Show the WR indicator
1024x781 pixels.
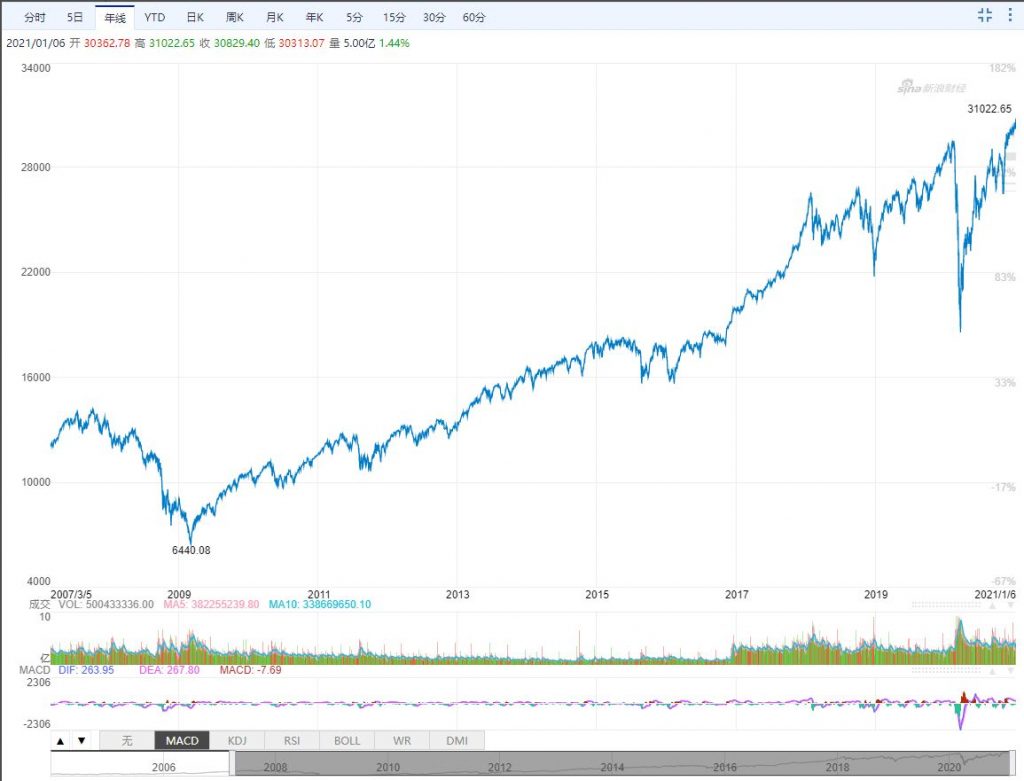coord(402,741)
